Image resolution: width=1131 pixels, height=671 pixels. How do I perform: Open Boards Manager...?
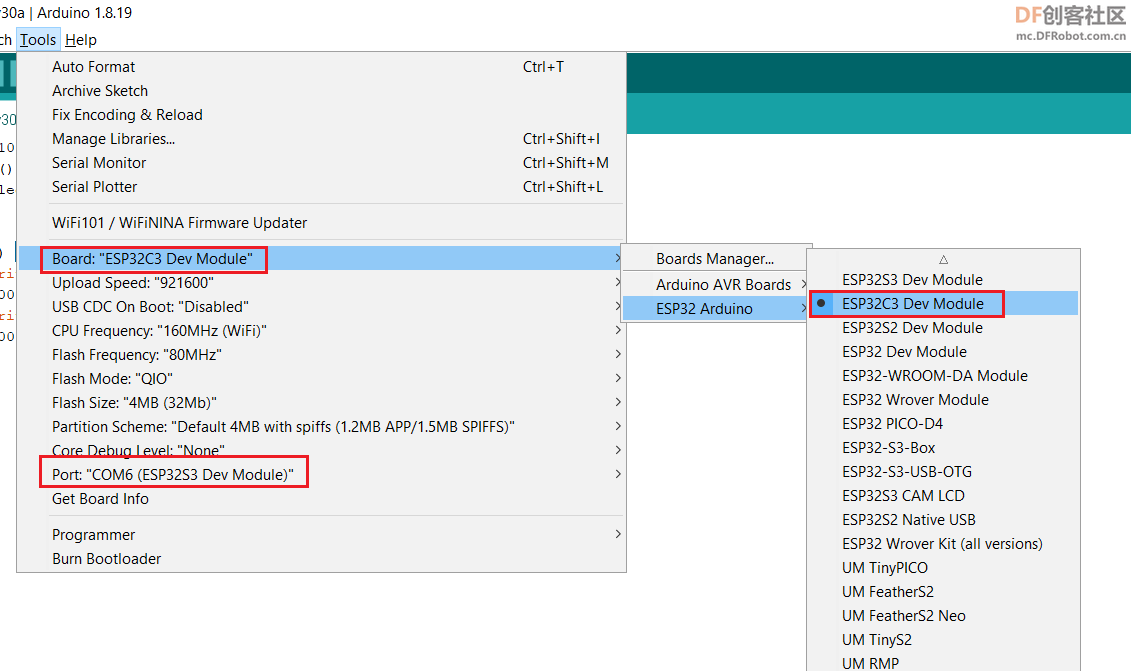tap(716, 258)
